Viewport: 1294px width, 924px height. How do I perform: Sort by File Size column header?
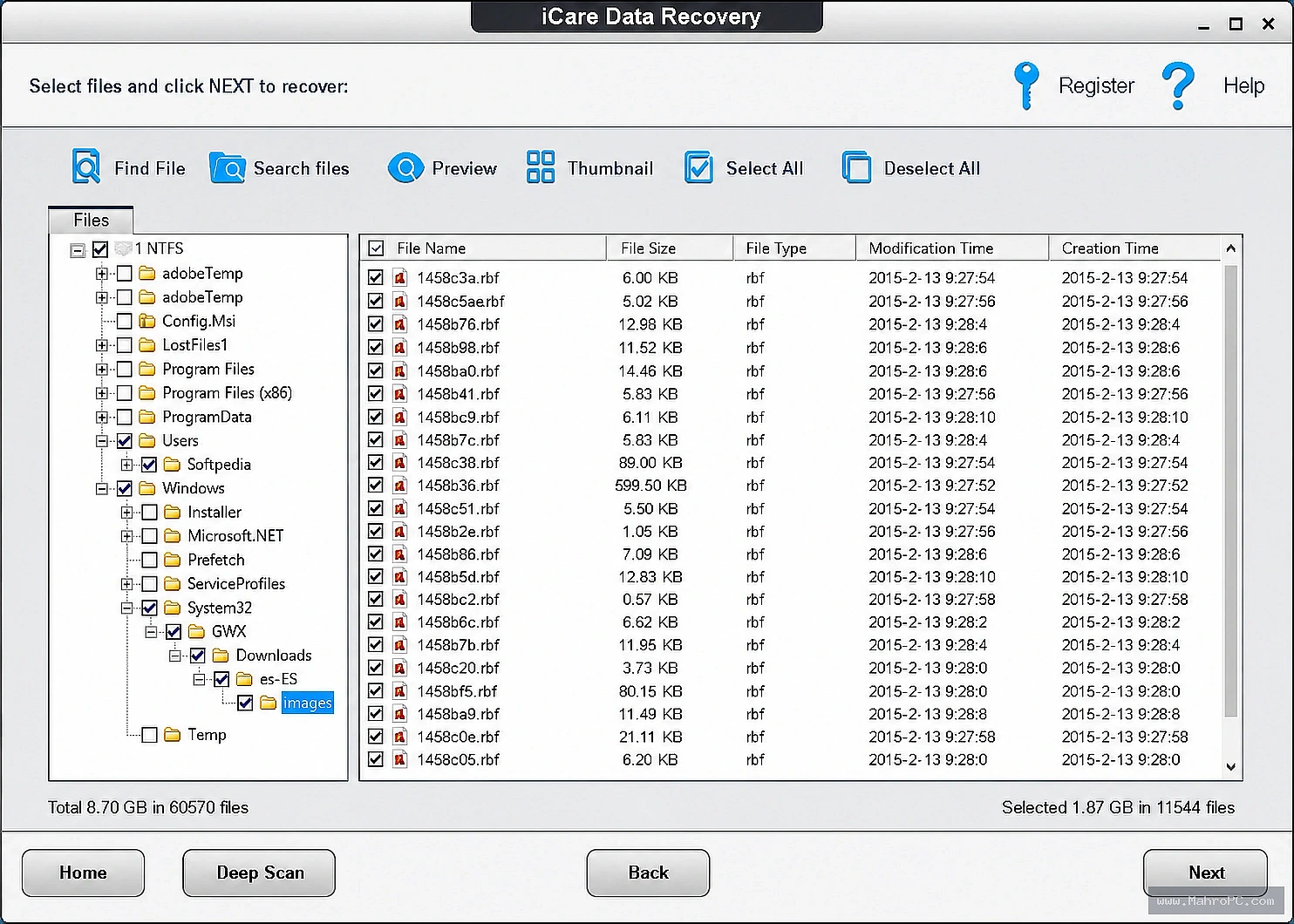670,248
